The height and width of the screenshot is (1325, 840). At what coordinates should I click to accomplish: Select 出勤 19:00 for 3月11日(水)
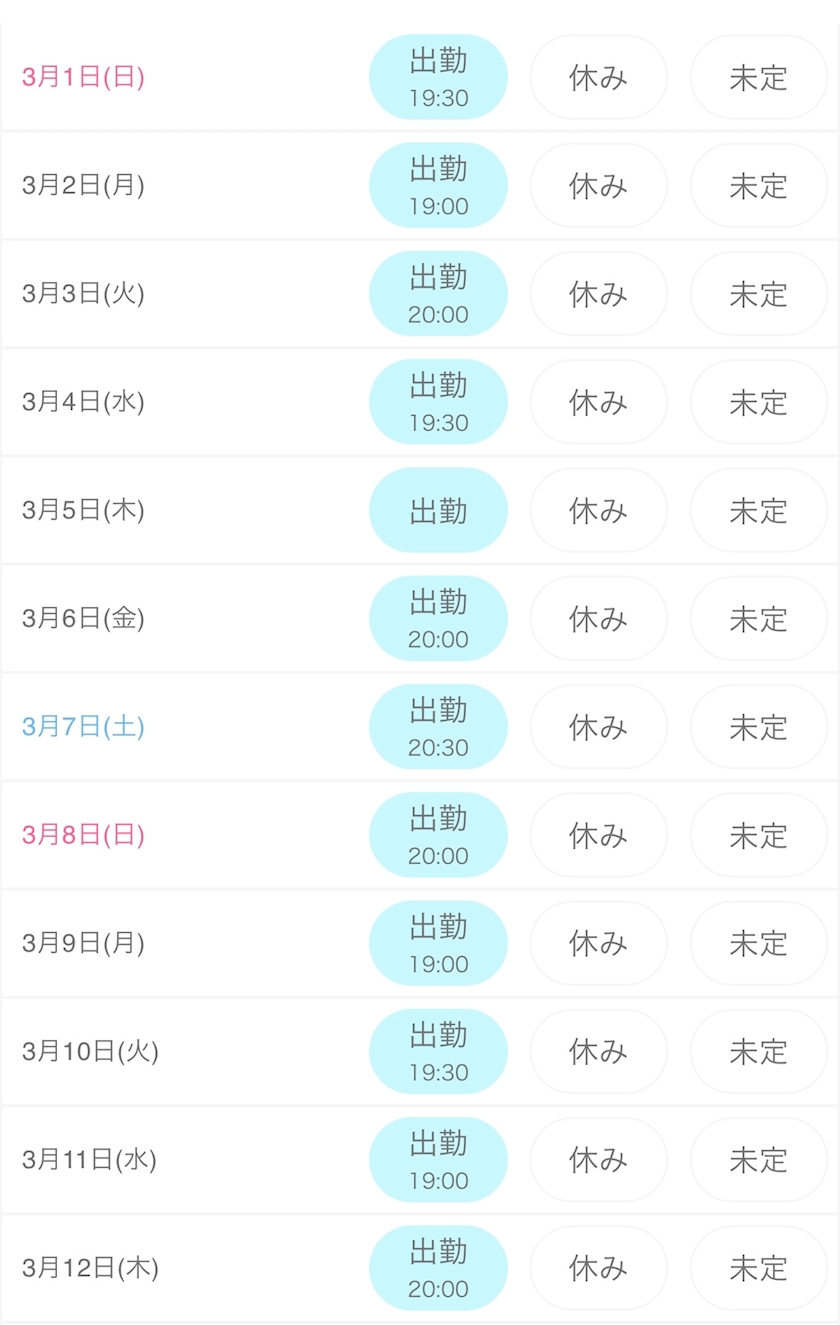[x=438, y=1160]
